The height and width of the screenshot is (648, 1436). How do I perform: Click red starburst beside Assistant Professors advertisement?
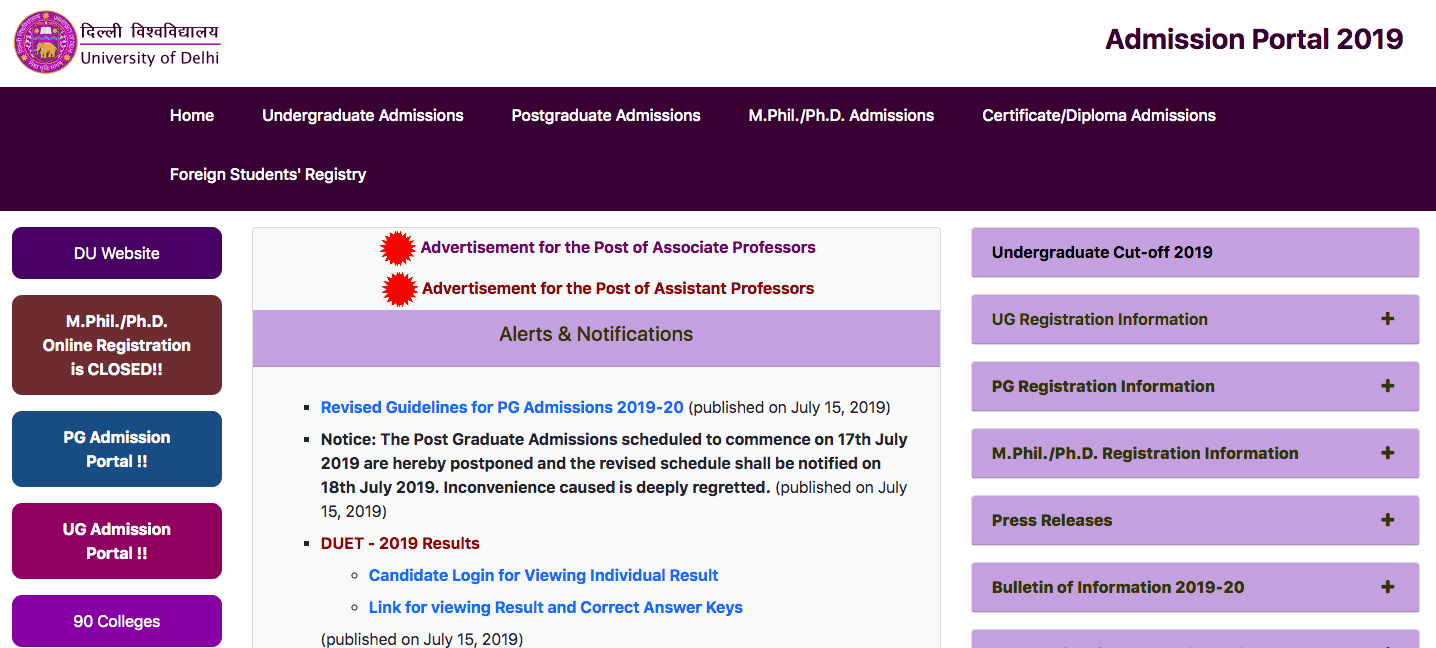click(400, 289)
